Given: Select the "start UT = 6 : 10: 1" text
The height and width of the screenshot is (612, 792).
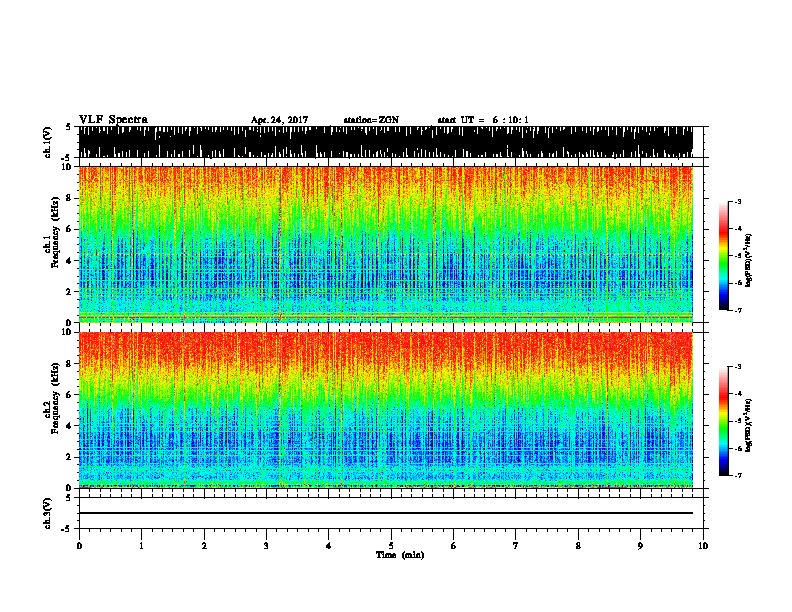Looking at the screenshot, I should (483, 120).
